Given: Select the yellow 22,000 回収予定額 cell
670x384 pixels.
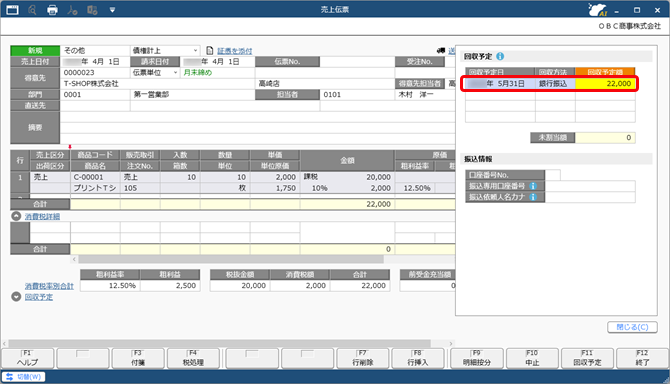Looking at the screenshot, I should [605, 84].
